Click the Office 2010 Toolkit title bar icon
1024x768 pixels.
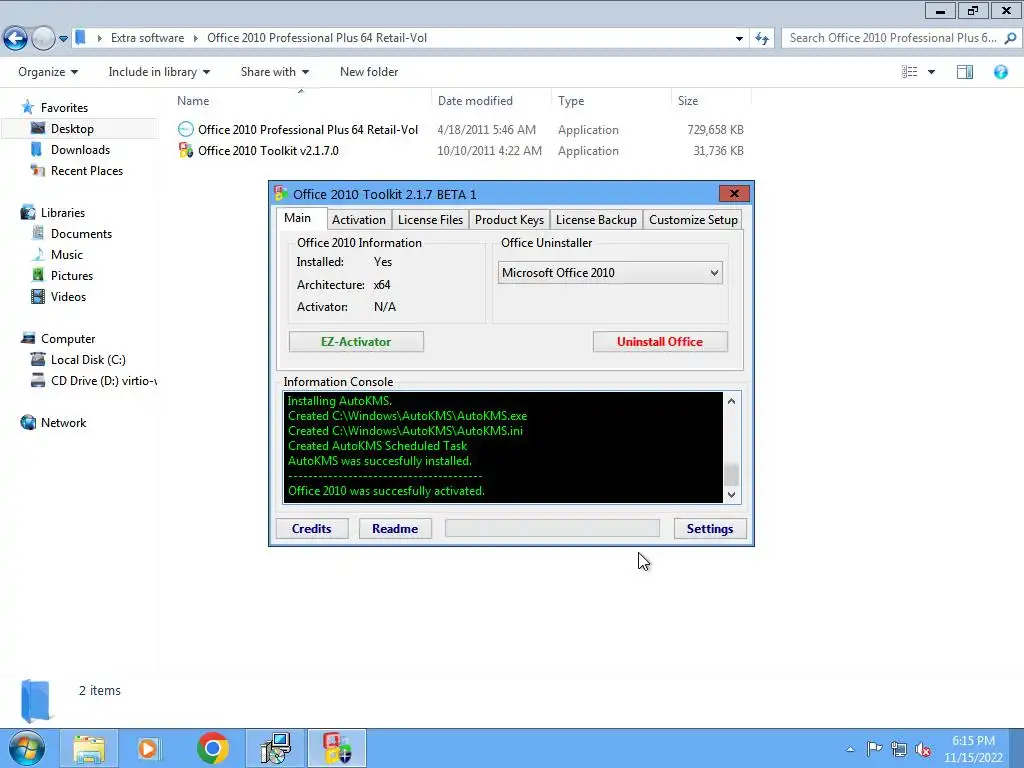[281, 194]
